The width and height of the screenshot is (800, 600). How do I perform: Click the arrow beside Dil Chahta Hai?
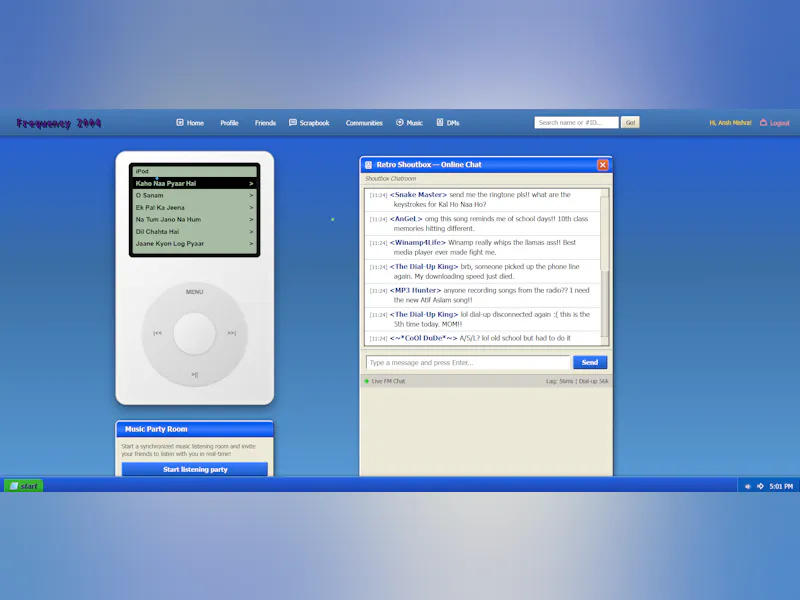click(x=251, y=232)
